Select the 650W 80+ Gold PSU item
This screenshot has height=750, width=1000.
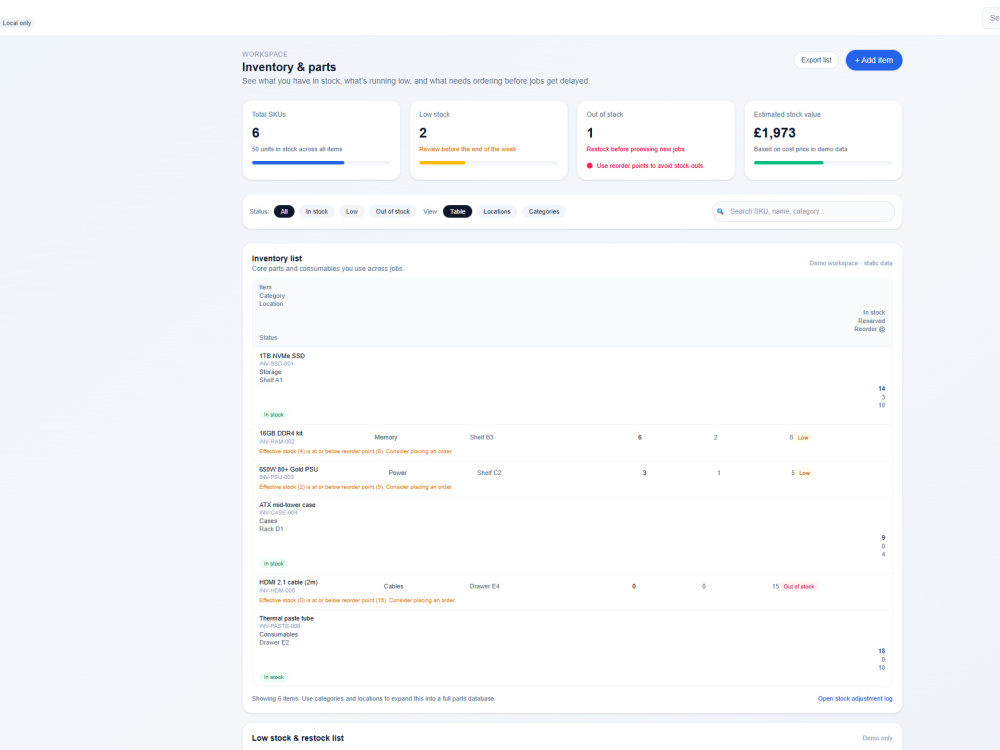coord(288,469)
